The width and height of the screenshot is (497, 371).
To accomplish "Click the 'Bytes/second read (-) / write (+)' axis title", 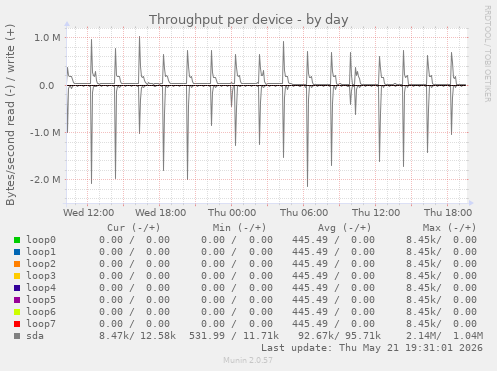I will tap(10, 115).
